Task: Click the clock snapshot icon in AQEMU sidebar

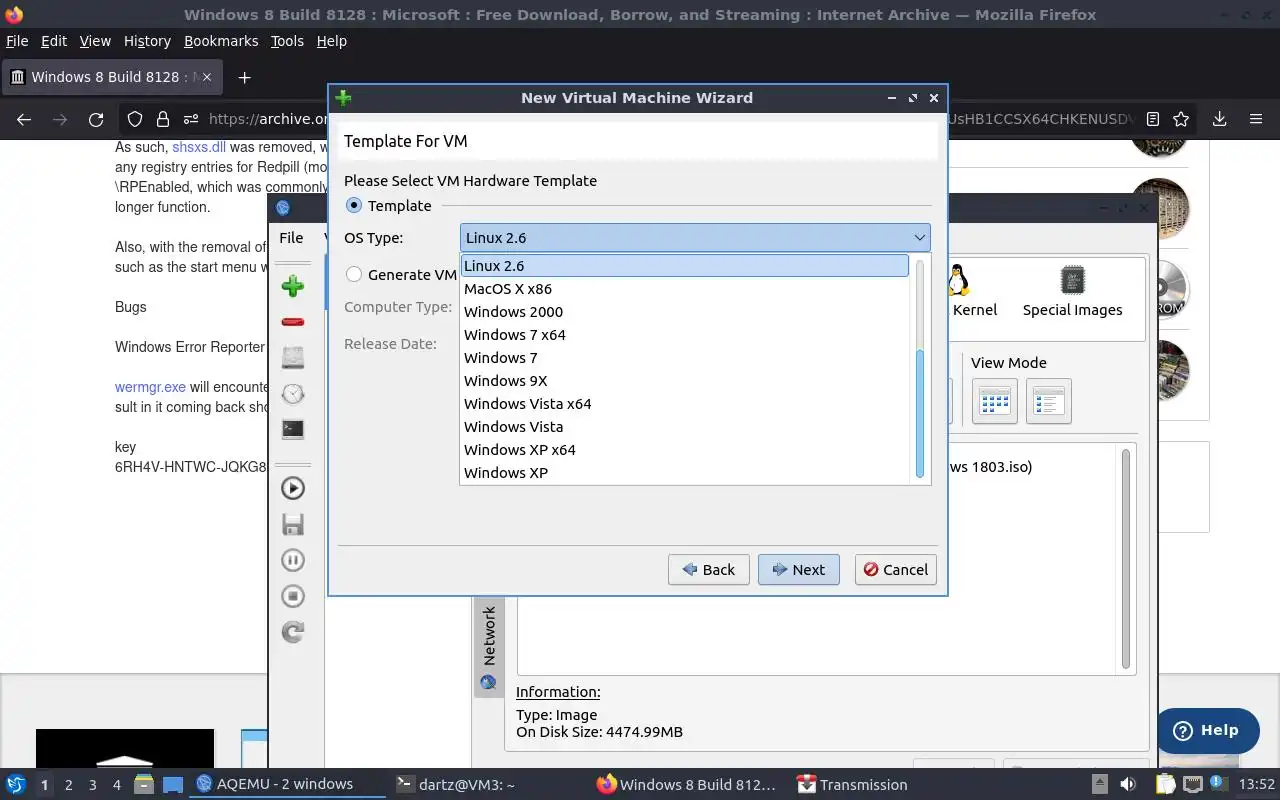Action: 292,393
